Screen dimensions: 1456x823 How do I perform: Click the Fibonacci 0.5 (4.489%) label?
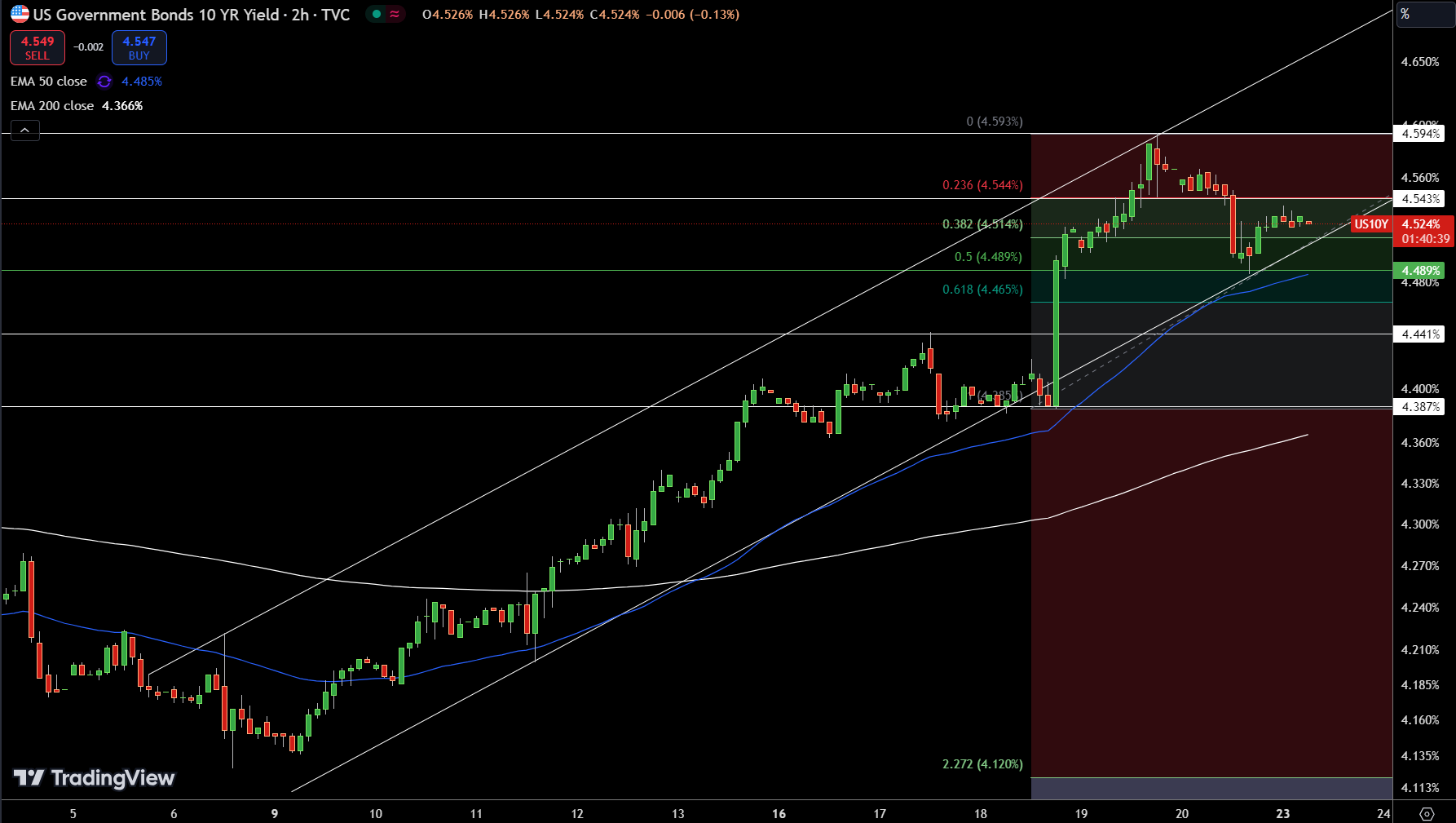pyautogui.click(x=988, y=257)
